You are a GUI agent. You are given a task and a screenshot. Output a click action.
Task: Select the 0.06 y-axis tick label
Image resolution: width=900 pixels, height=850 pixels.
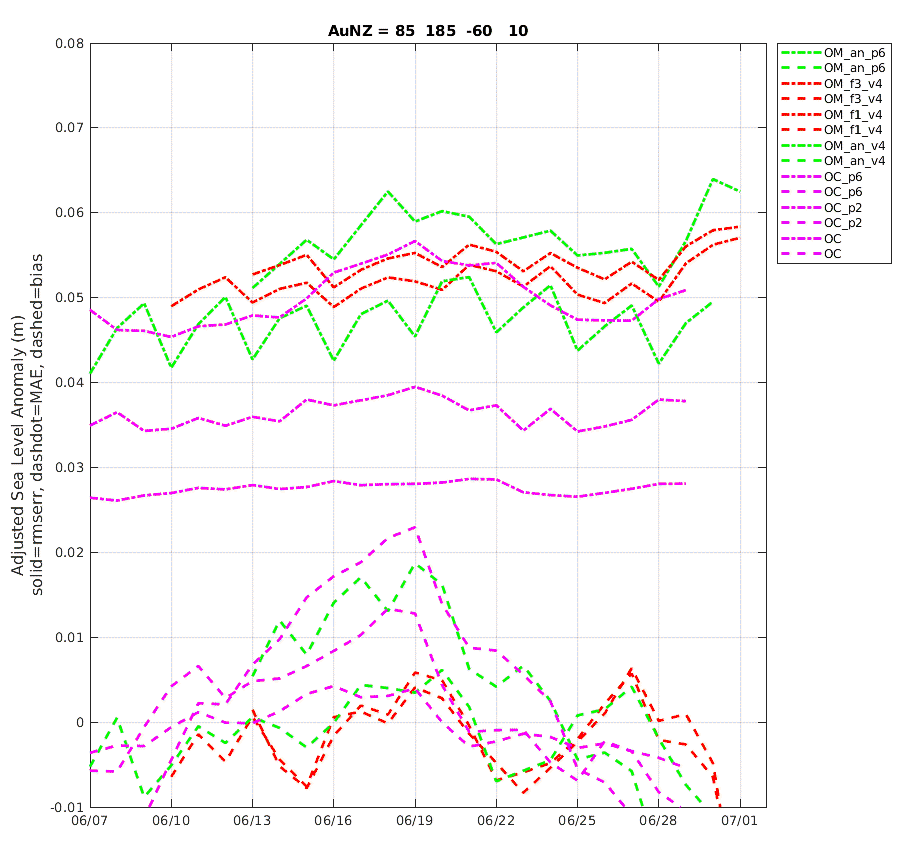click(x=69, y=212)
